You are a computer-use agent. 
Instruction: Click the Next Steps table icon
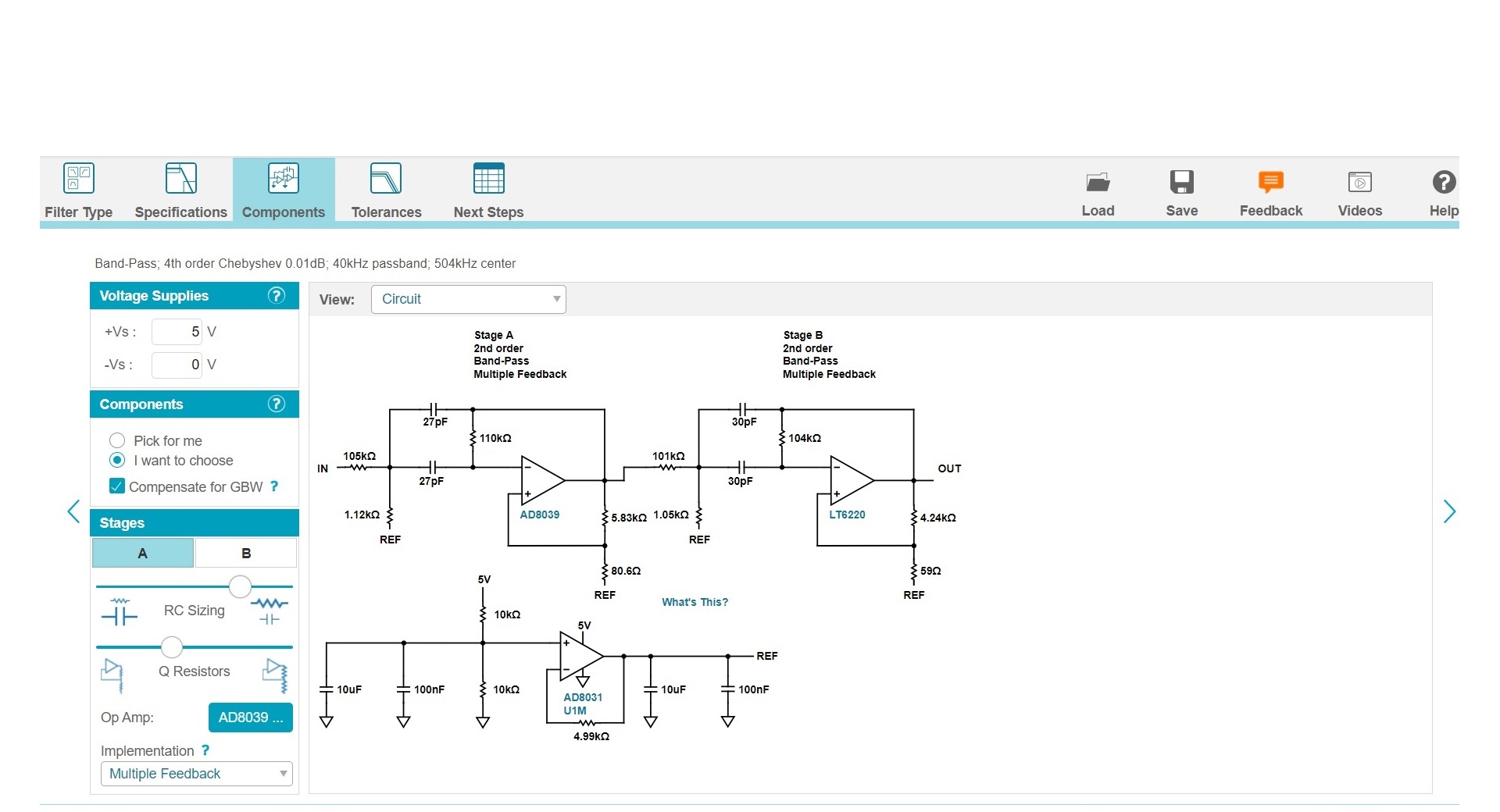[488, 179]
